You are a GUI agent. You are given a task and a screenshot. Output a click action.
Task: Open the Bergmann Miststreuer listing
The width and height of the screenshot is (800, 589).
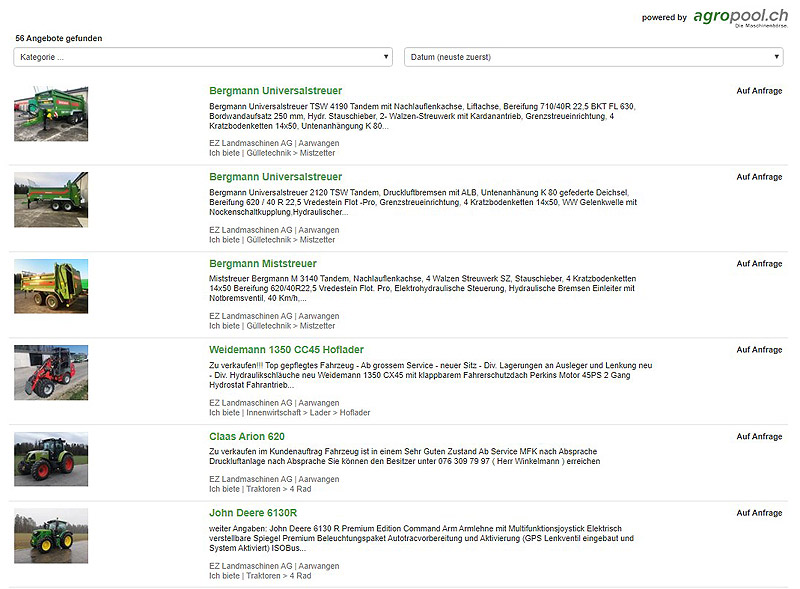pos(262,264)
